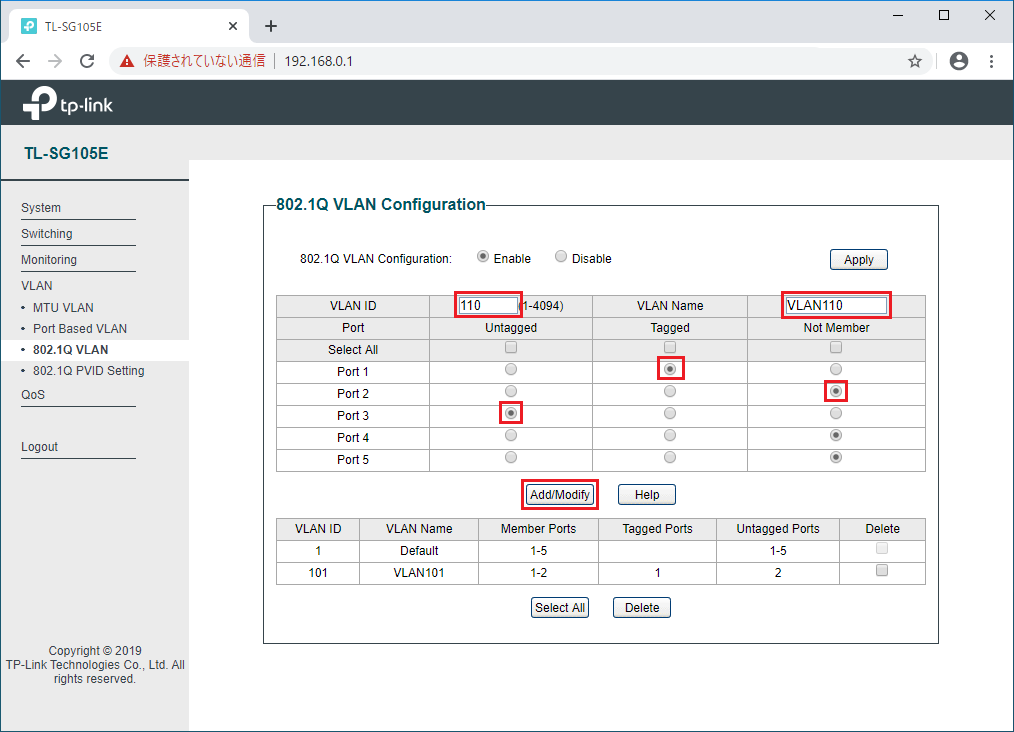The width and height of the screenshot is (1014, 732).
Task: Click VLAN ID 101 cell in the table
Action: 318,573
